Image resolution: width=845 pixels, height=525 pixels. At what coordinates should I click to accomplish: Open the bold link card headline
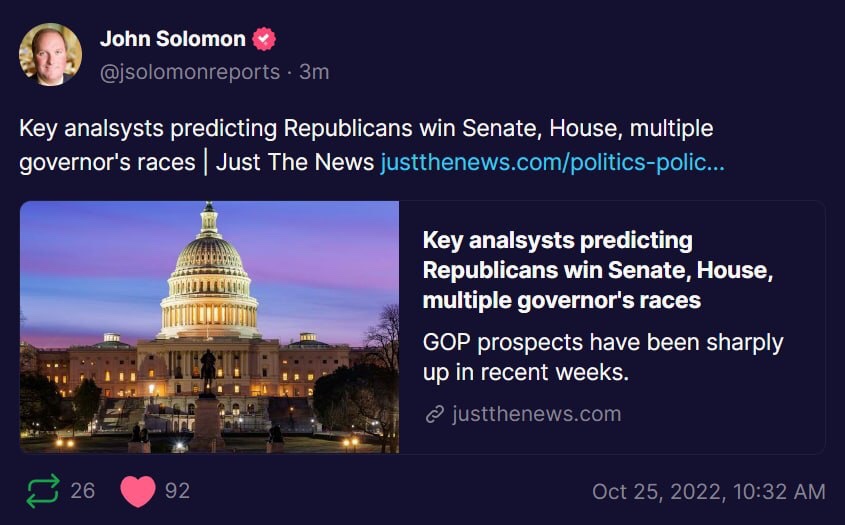coord(597,270)
